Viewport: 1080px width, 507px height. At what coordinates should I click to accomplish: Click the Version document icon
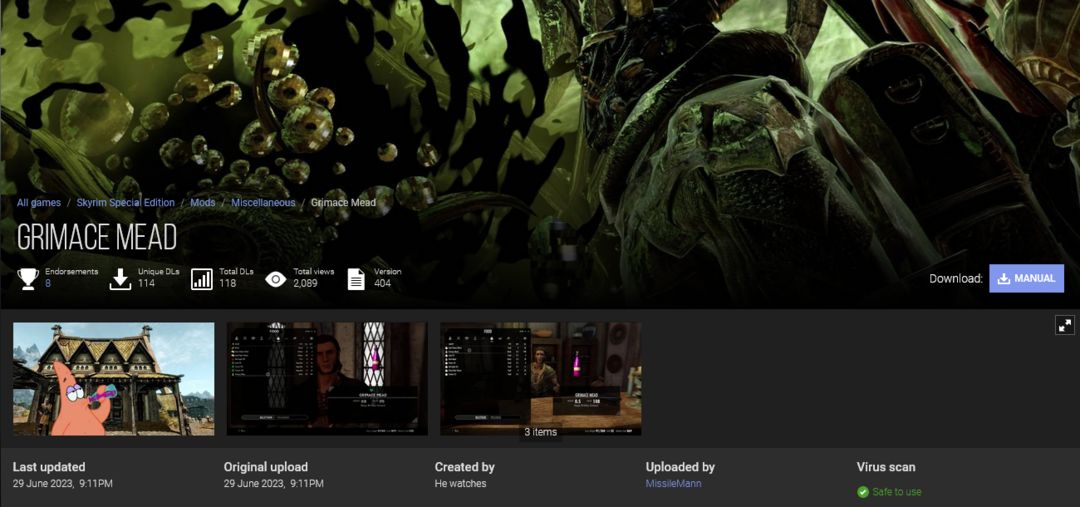pos(356,278)
